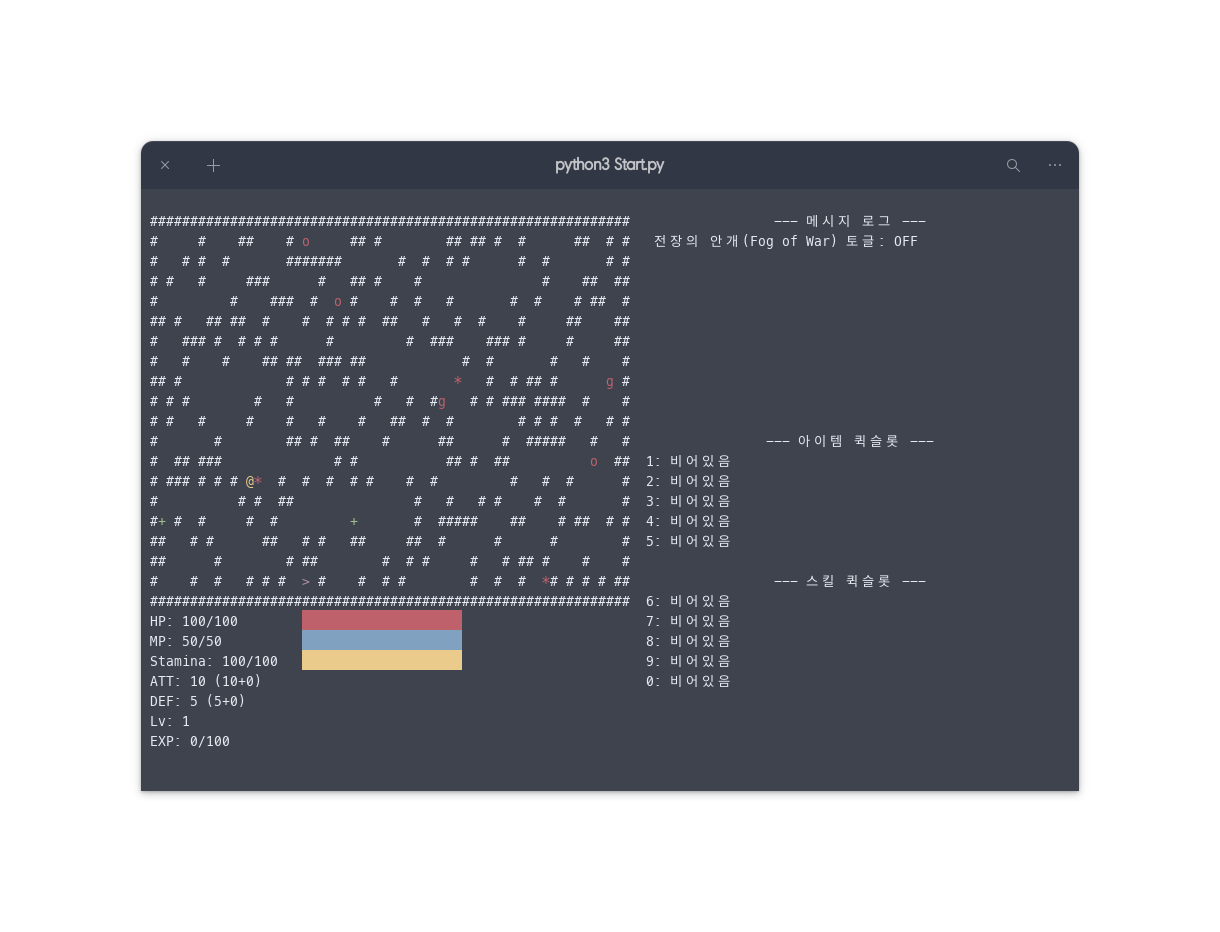
Task: Open a new tab with the plus icon
Action: tap(213, 165)
